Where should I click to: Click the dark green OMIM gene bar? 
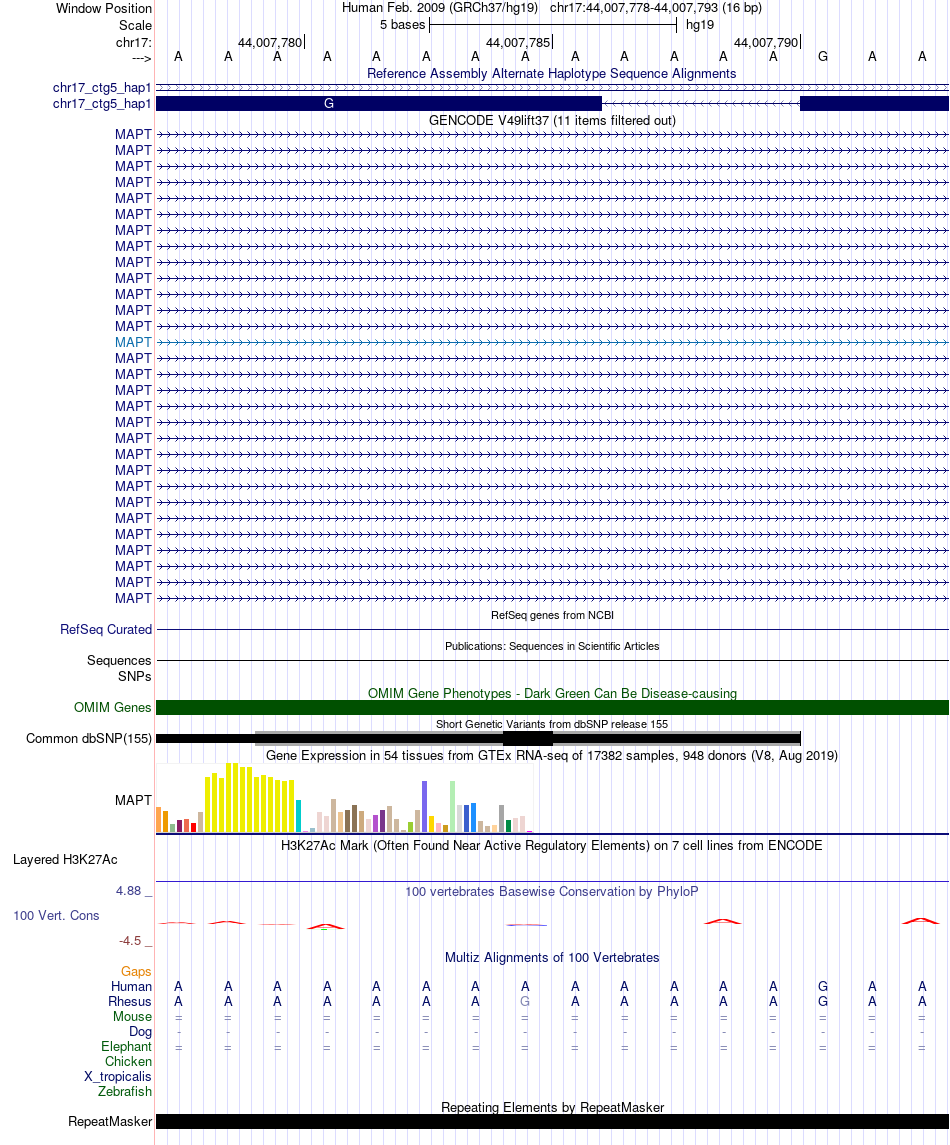coord(552,708)
